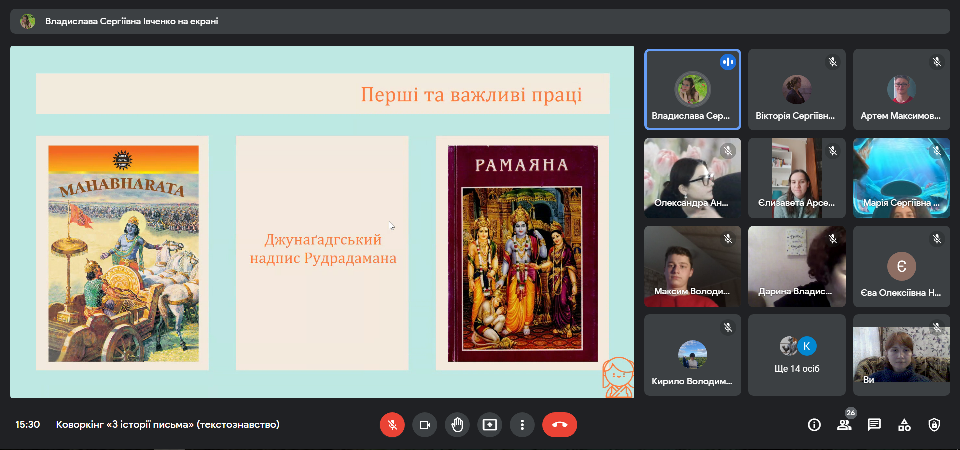Open Єва Олексіївна's participant tile
The width and height of the screenshot is (960, 450).
click(901, 266)
